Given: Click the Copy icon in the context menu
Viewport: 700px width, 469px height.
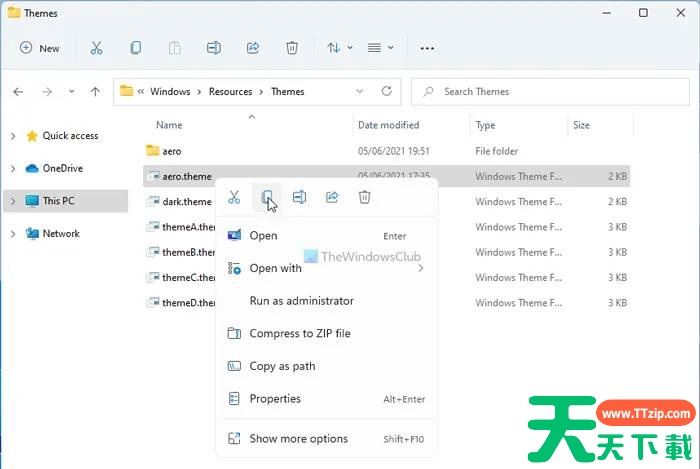Looking at the screenshot, I should [267, 197].
